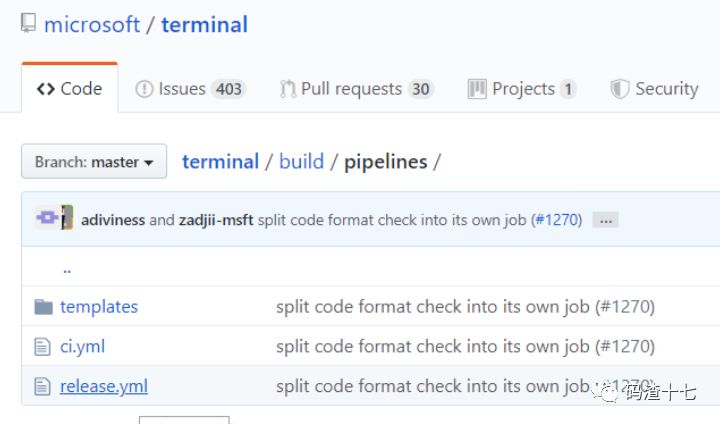Click the Code brackets icon
This screenshot has height=424, width=720.
click(46, 89)
